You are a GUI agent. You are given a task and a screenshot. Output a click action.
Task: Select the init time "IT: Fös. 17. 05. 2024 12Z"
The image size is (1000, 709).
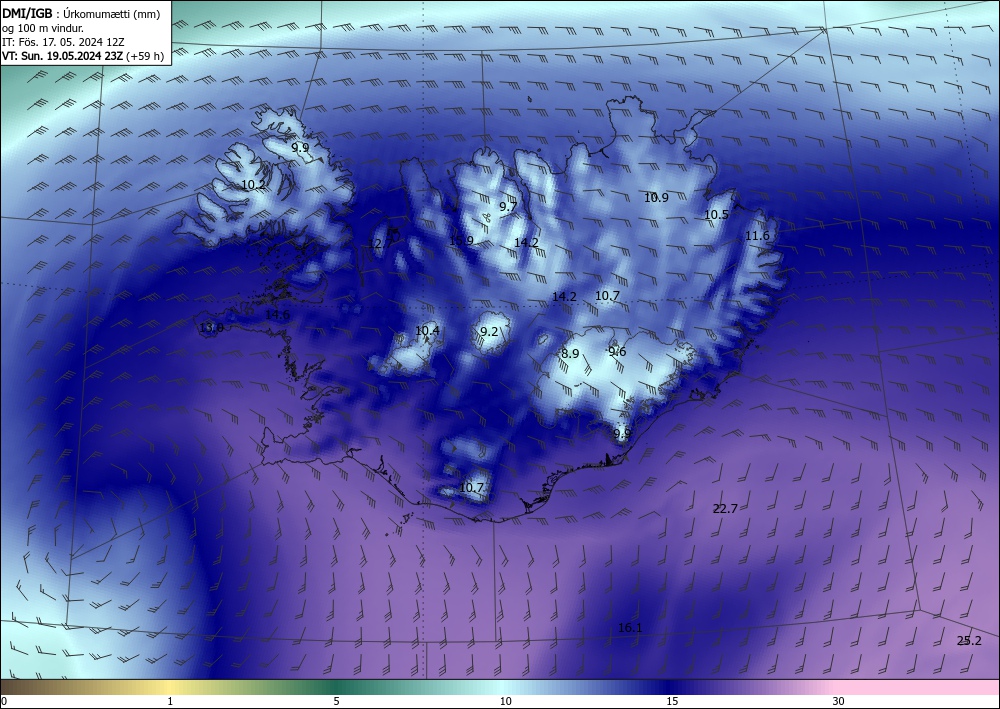63,42
